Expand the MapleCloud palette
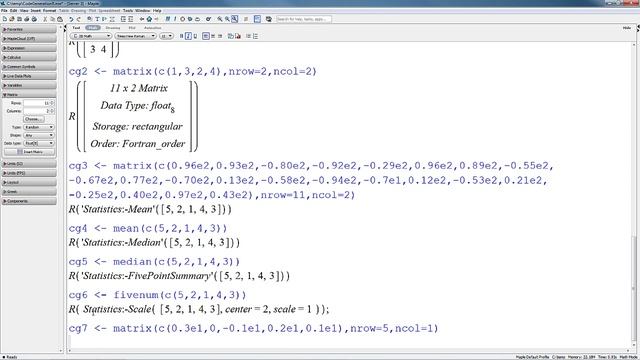Viewport: 640px width, 360px height. [29, 39]
